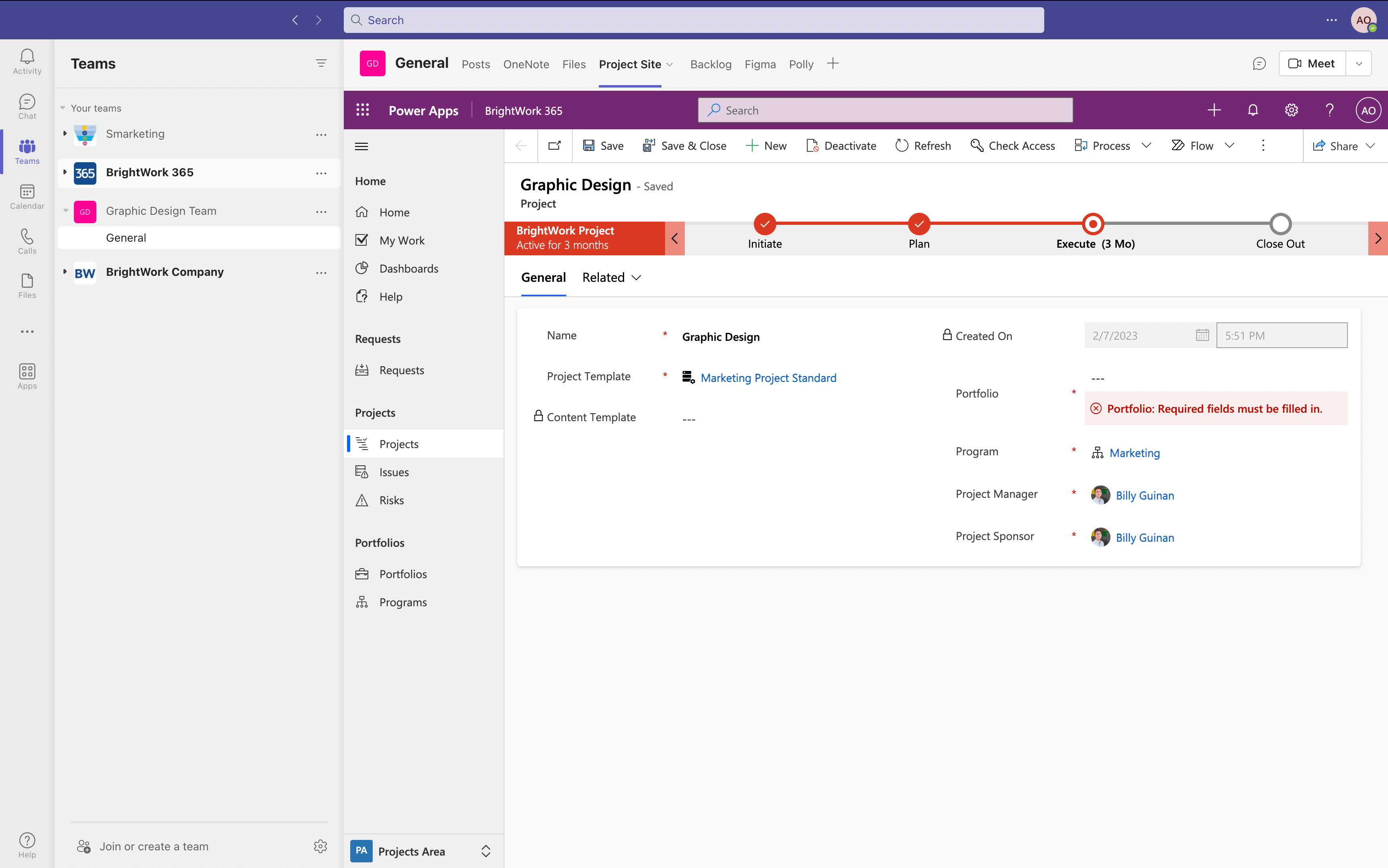
Task: Switch to the Polly tab
Action: pyautogui.click(x=801, y=64)
